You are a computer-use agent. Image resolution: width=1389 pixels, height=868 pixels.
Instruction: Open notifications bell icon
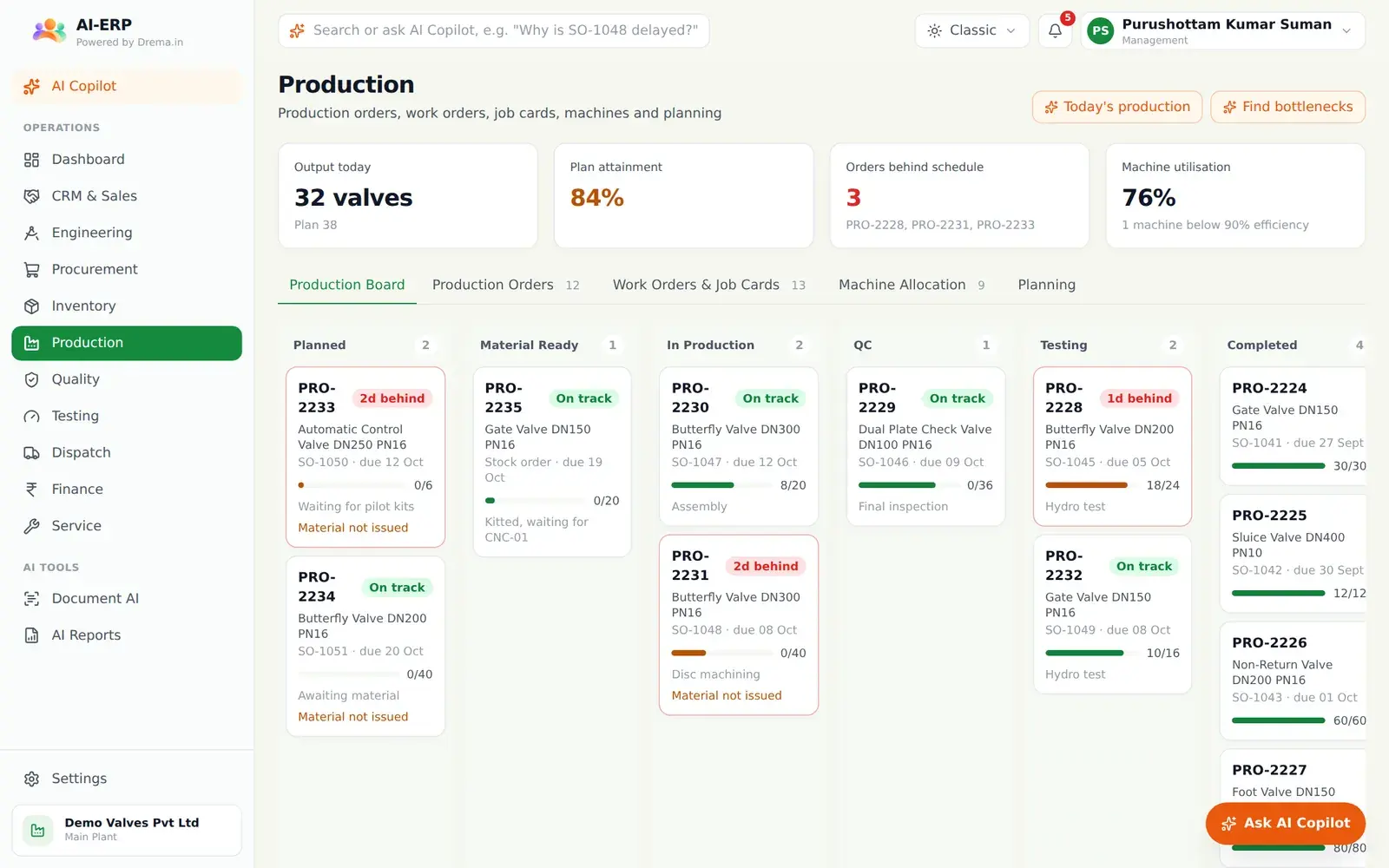1055,30
